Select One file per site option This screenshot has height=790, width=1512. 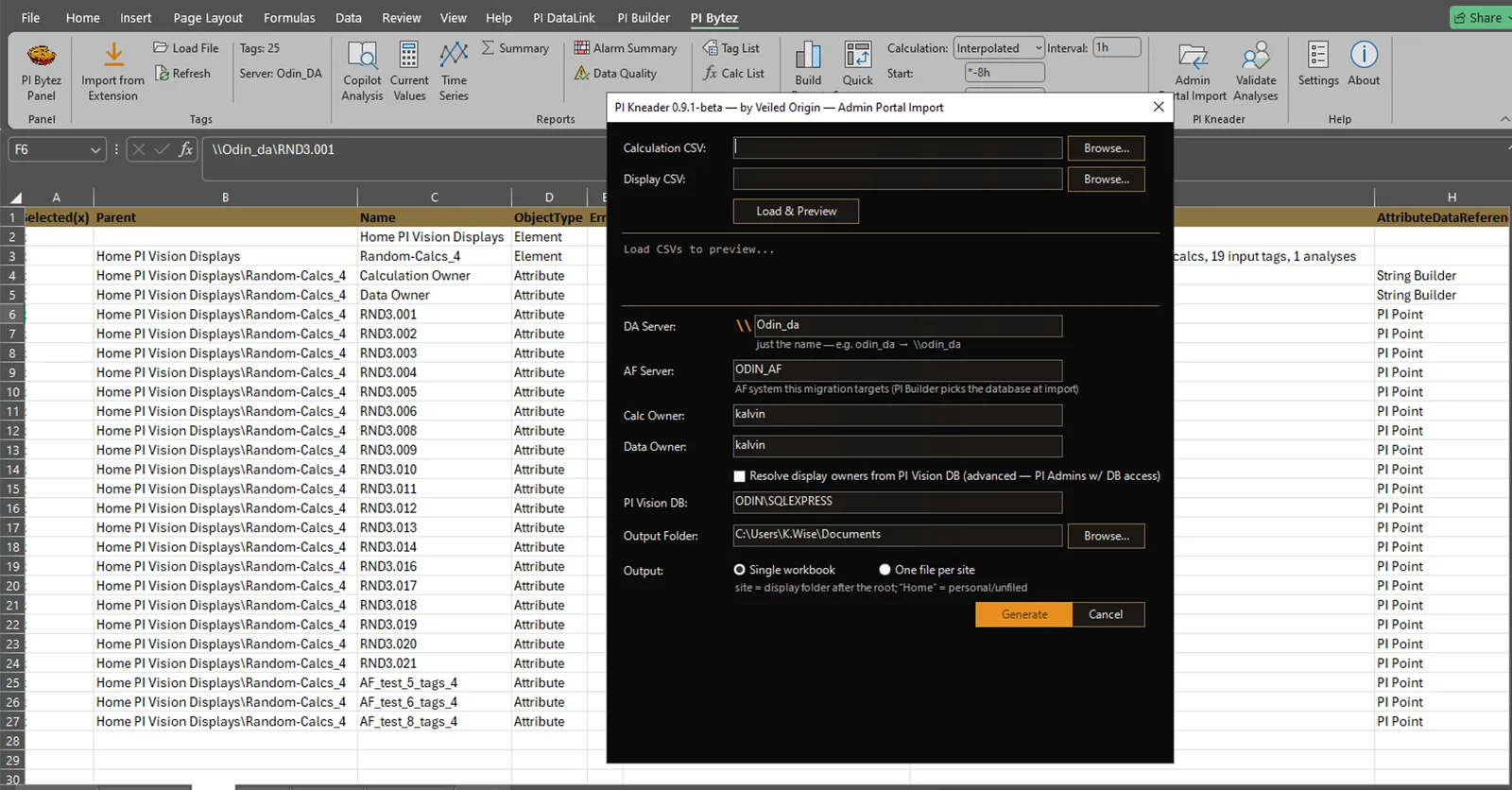(885, 570)
